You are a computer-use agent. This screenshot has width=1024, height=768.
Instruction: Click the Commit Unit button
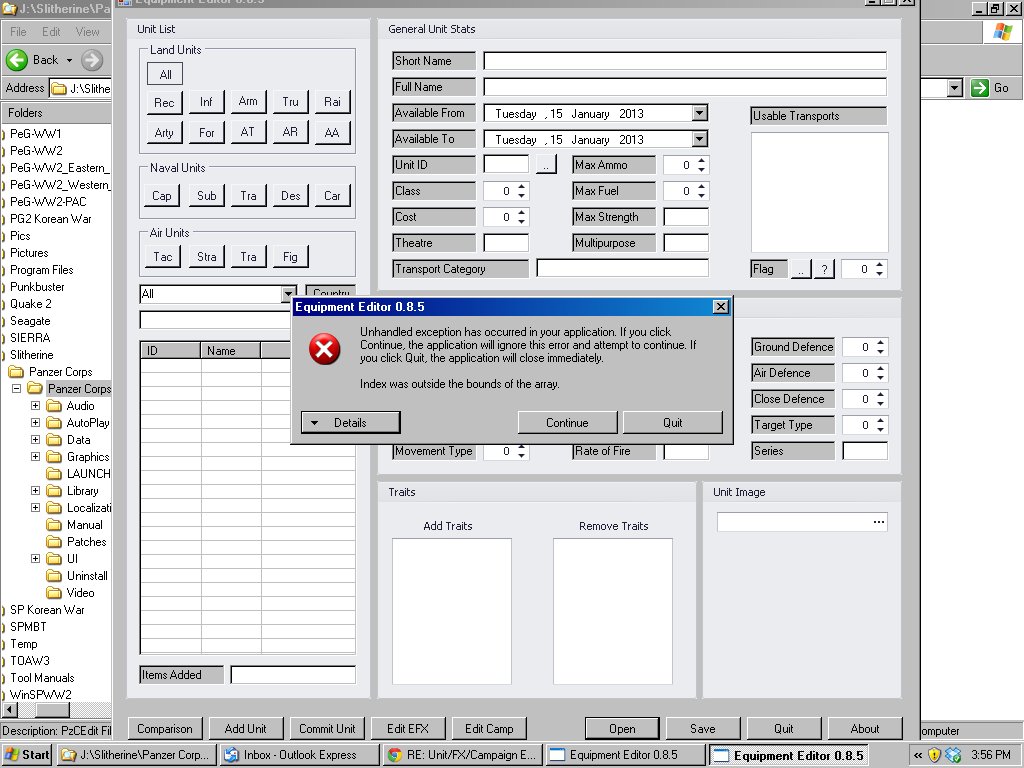[x=327, y=729]
